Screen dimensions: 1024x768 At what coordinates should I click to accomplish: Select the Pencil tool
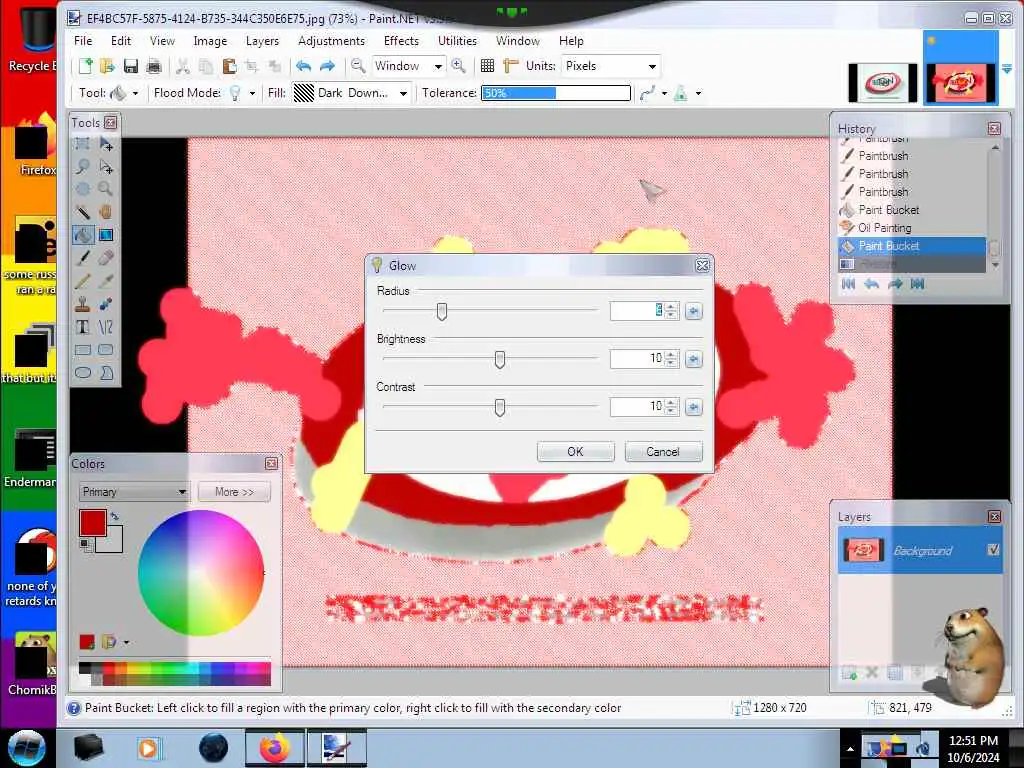point(83,281)
